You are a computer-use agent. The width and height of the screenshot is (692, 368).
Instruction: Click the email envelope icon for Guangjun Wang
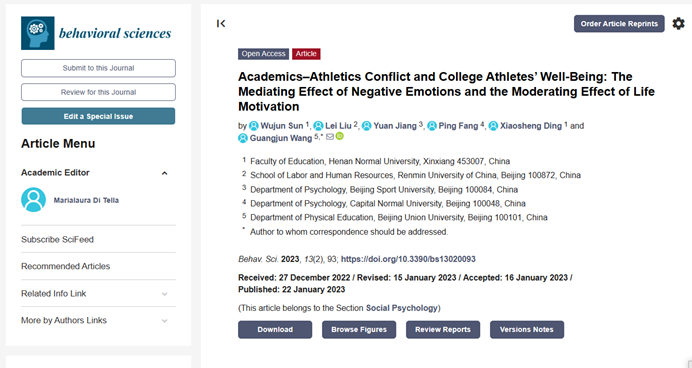tap(330, 137)
